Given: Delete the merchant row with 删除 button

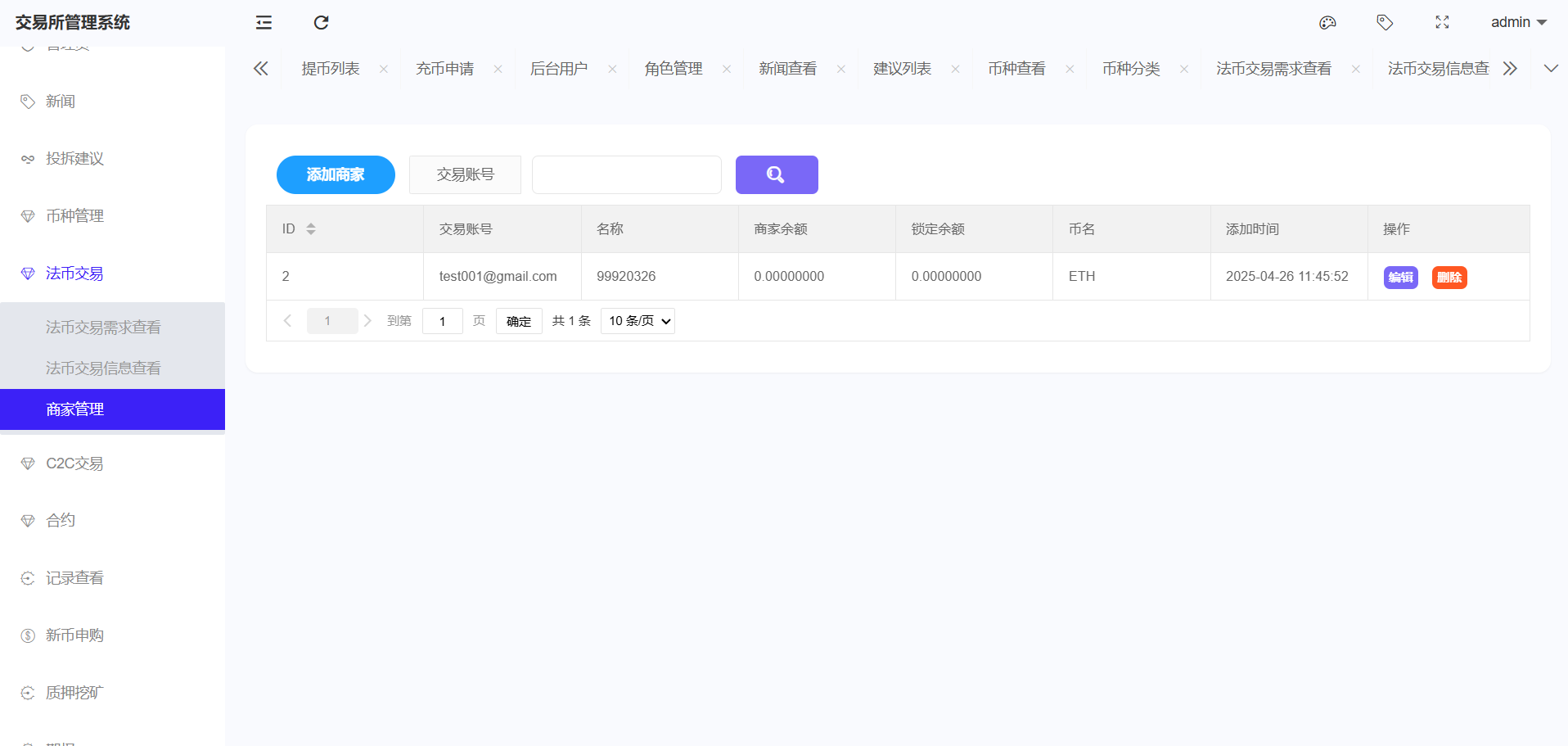Looking at the screenshot, I should point(1449,278).
